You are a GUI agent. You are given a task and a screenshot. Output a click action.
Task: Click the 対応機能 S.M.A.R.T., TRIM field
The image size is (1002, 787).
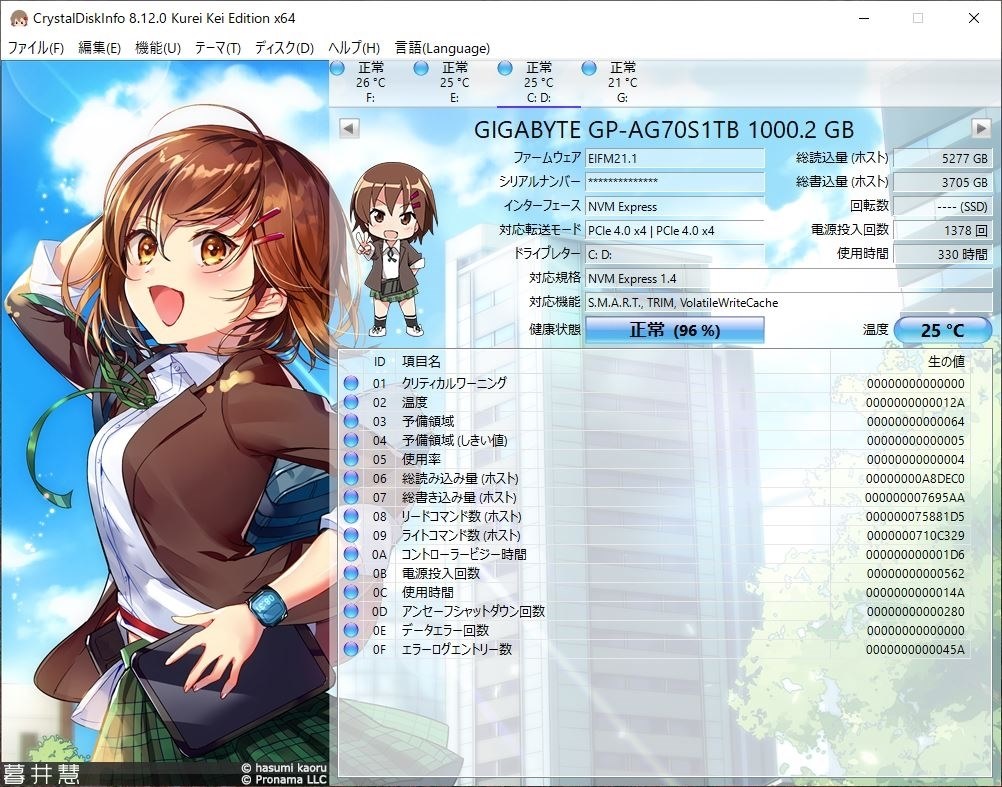tap(789, 302)
